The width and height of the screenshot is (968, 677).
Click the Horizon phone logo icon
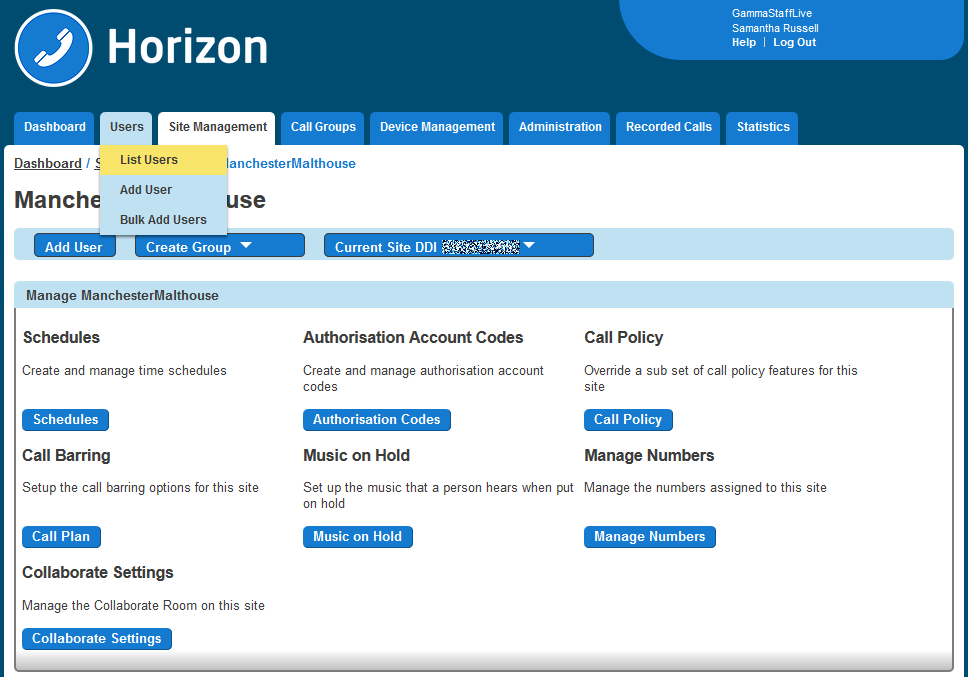pos(54,48)
